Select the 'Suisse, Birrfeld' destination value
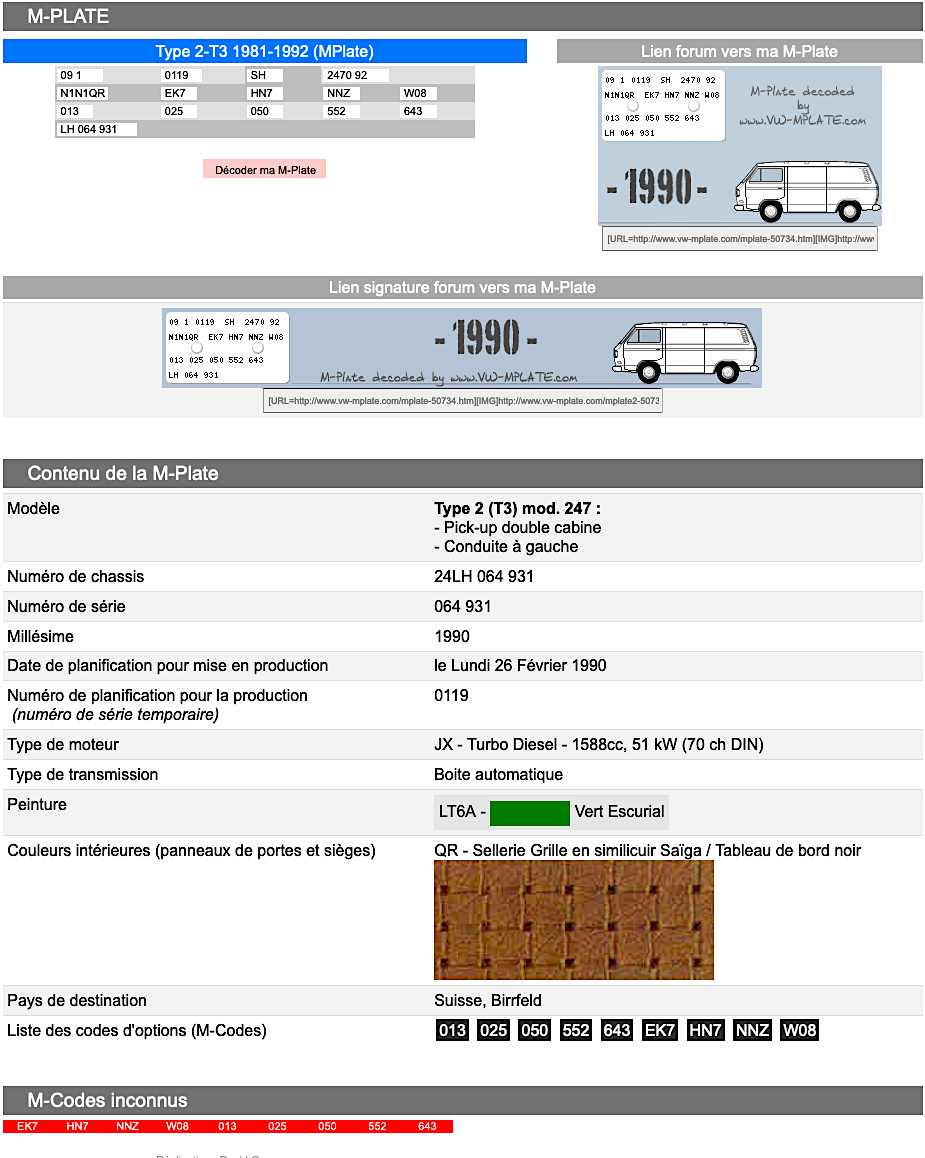Viewport: 925px width, 1158px height. pos(488,1001)
